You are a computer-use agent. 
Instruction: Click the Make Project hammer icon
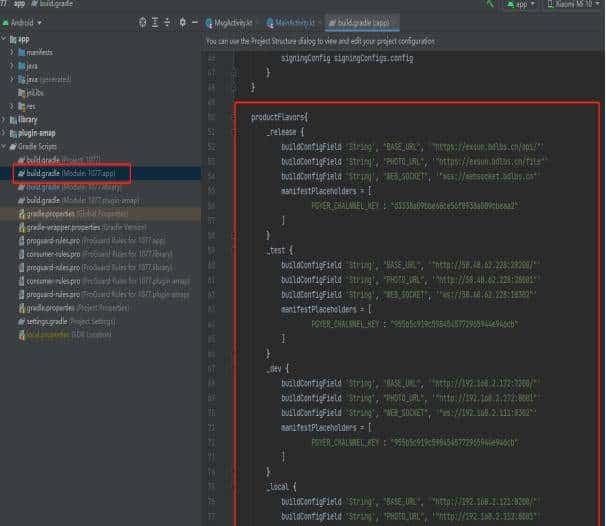490,5
